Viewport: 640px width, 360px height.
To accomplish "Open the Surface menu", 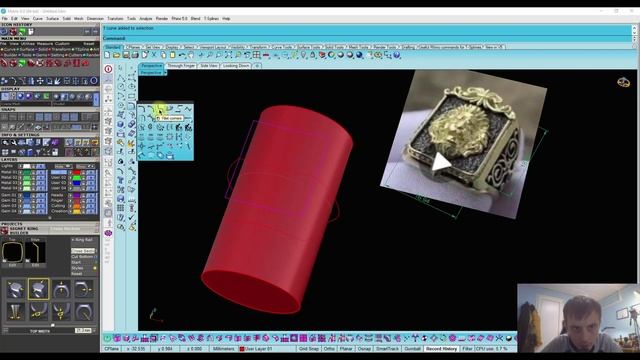I will coord(52,19).
